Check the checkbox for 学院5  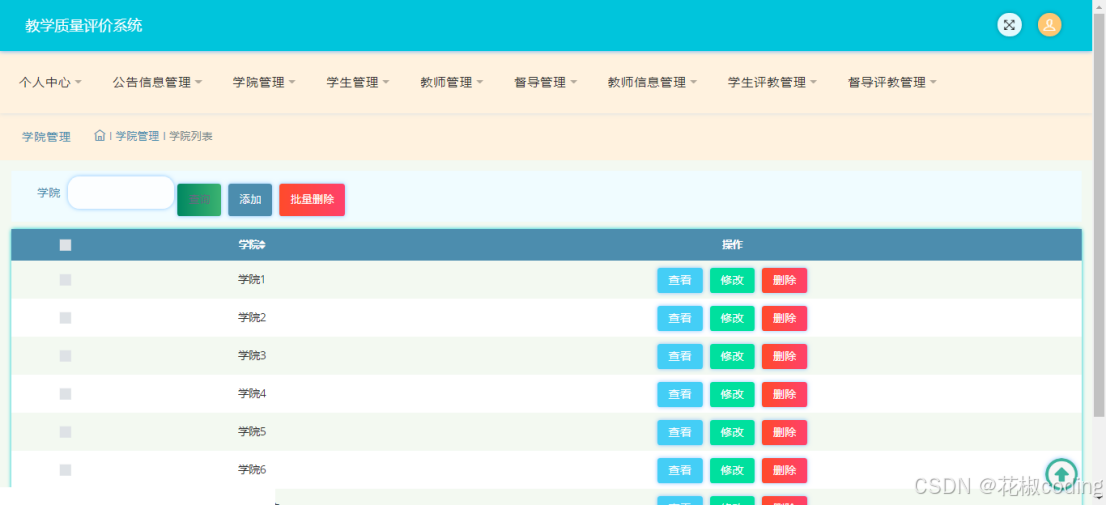[66, 432]
